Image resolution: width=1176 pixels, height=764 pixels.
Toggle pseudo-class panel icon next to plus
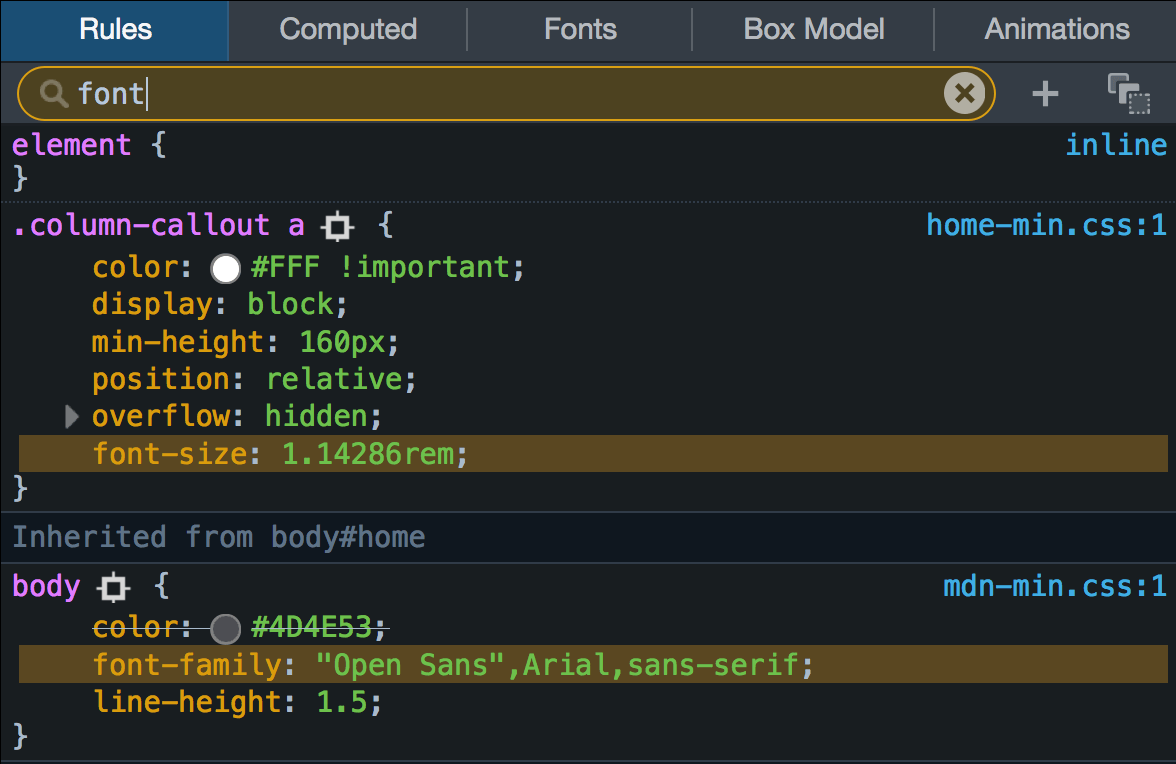coord(1129,94)
